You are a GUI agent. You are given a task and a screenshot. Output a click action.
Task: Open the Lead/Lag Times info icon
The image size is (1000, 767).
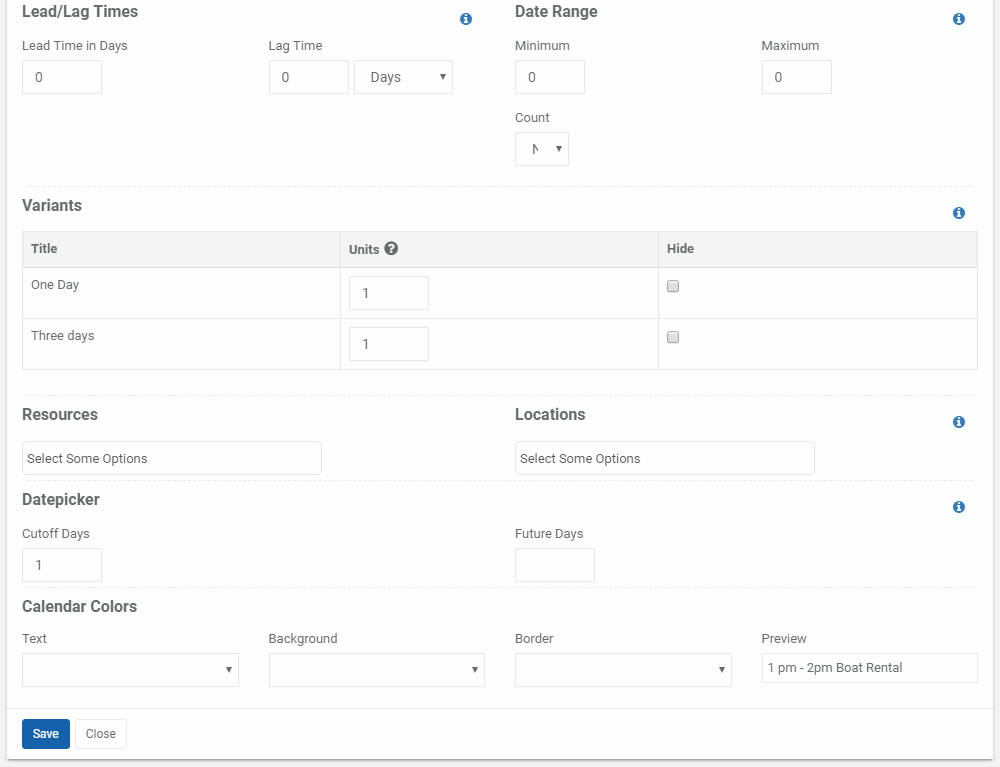pos(466,19)
